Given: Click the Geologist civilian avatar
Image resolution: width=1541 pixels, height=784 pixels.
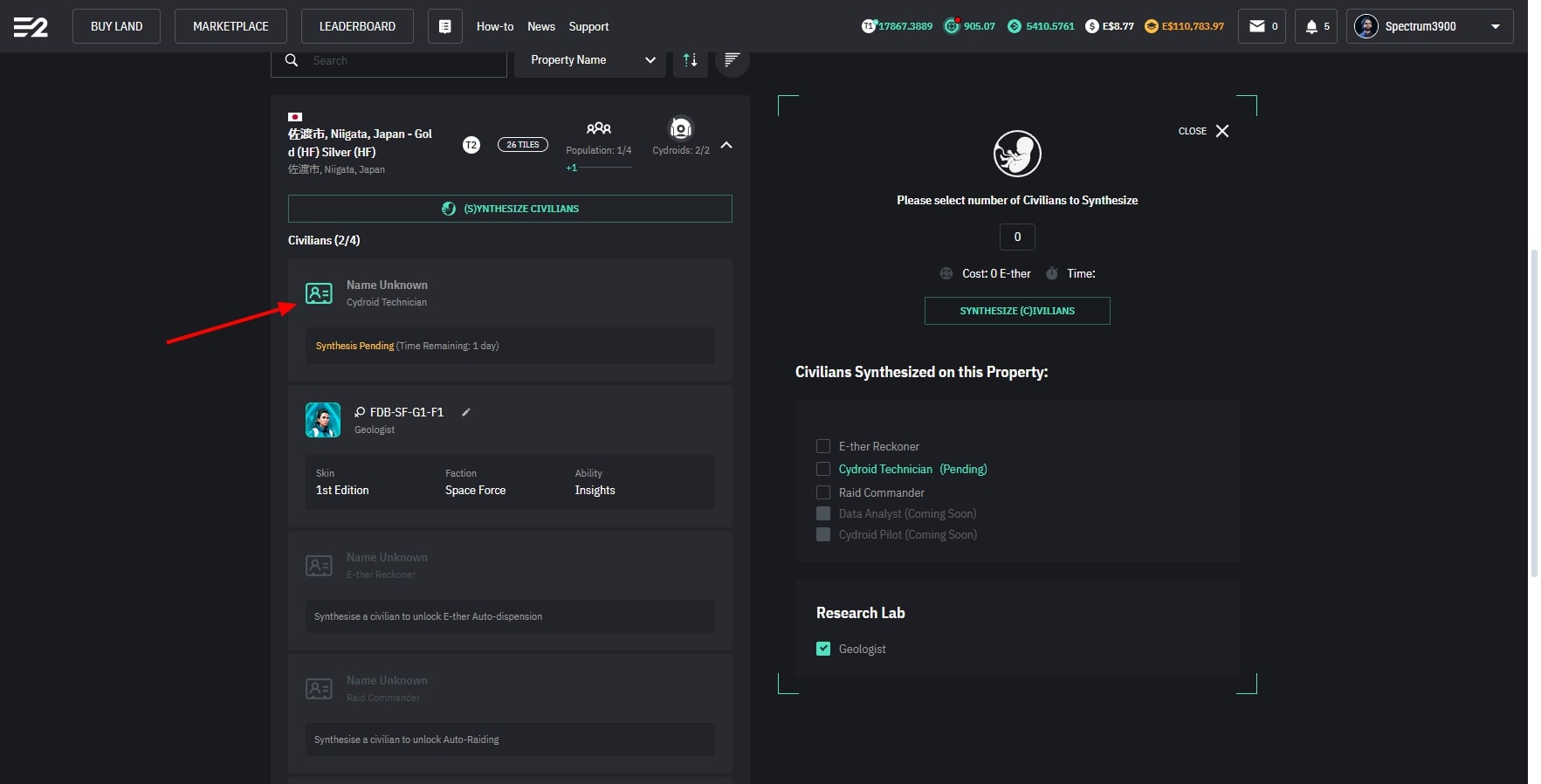Looking at the screenshot, I should 322,420.
